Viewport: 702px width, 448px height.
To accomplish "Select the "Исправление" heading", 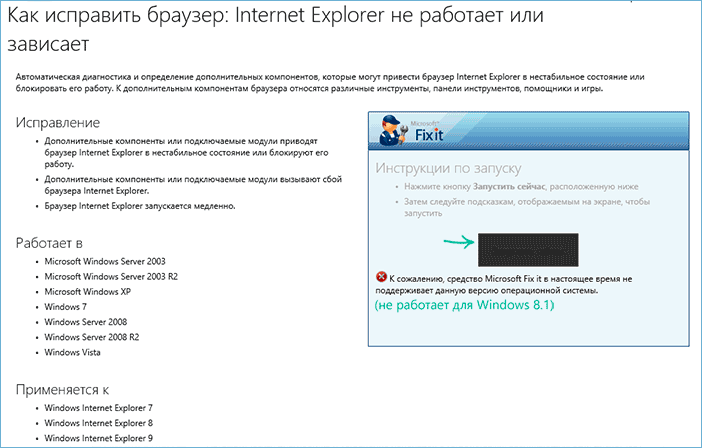I will click(x=58, y=122).
